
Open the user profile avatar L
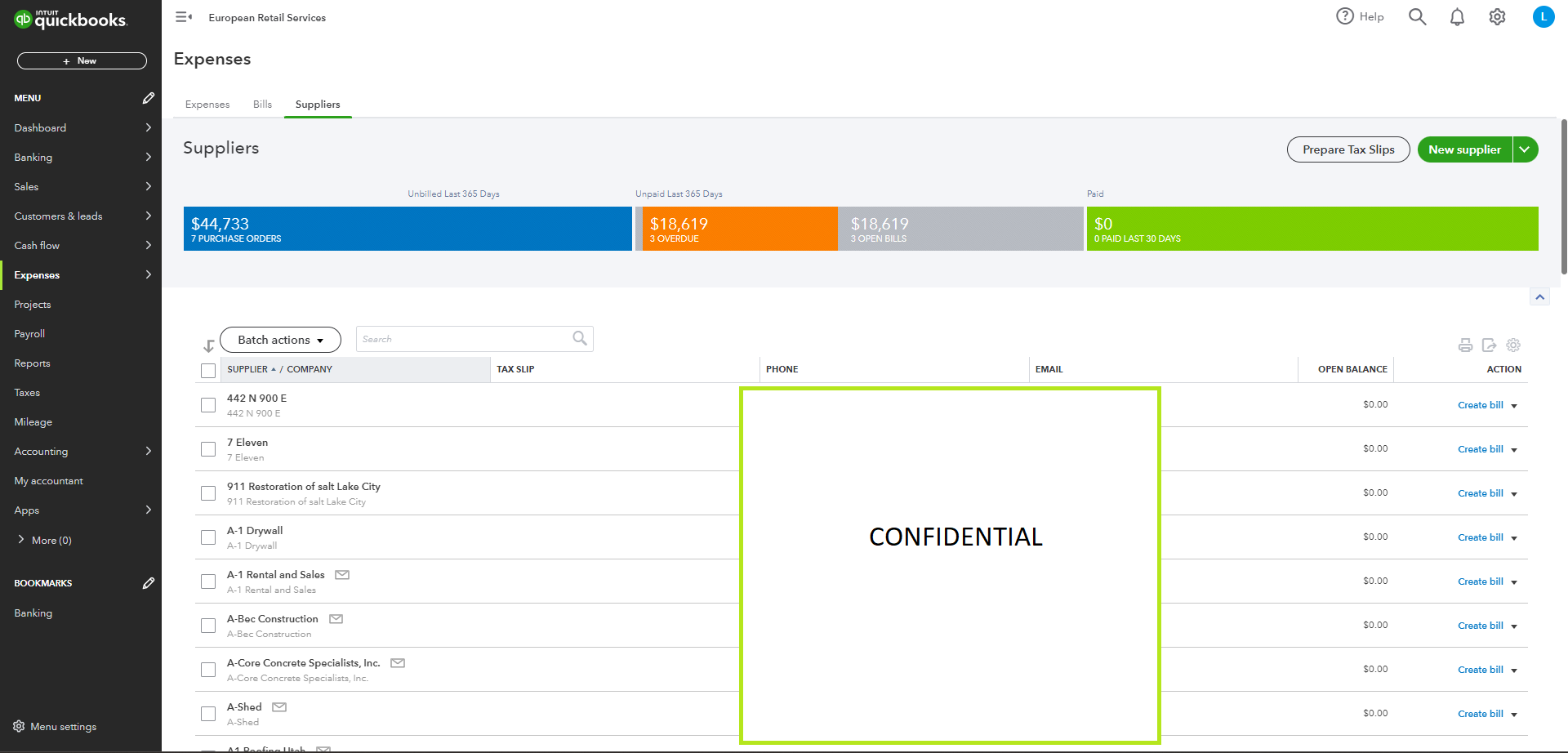1543,17
